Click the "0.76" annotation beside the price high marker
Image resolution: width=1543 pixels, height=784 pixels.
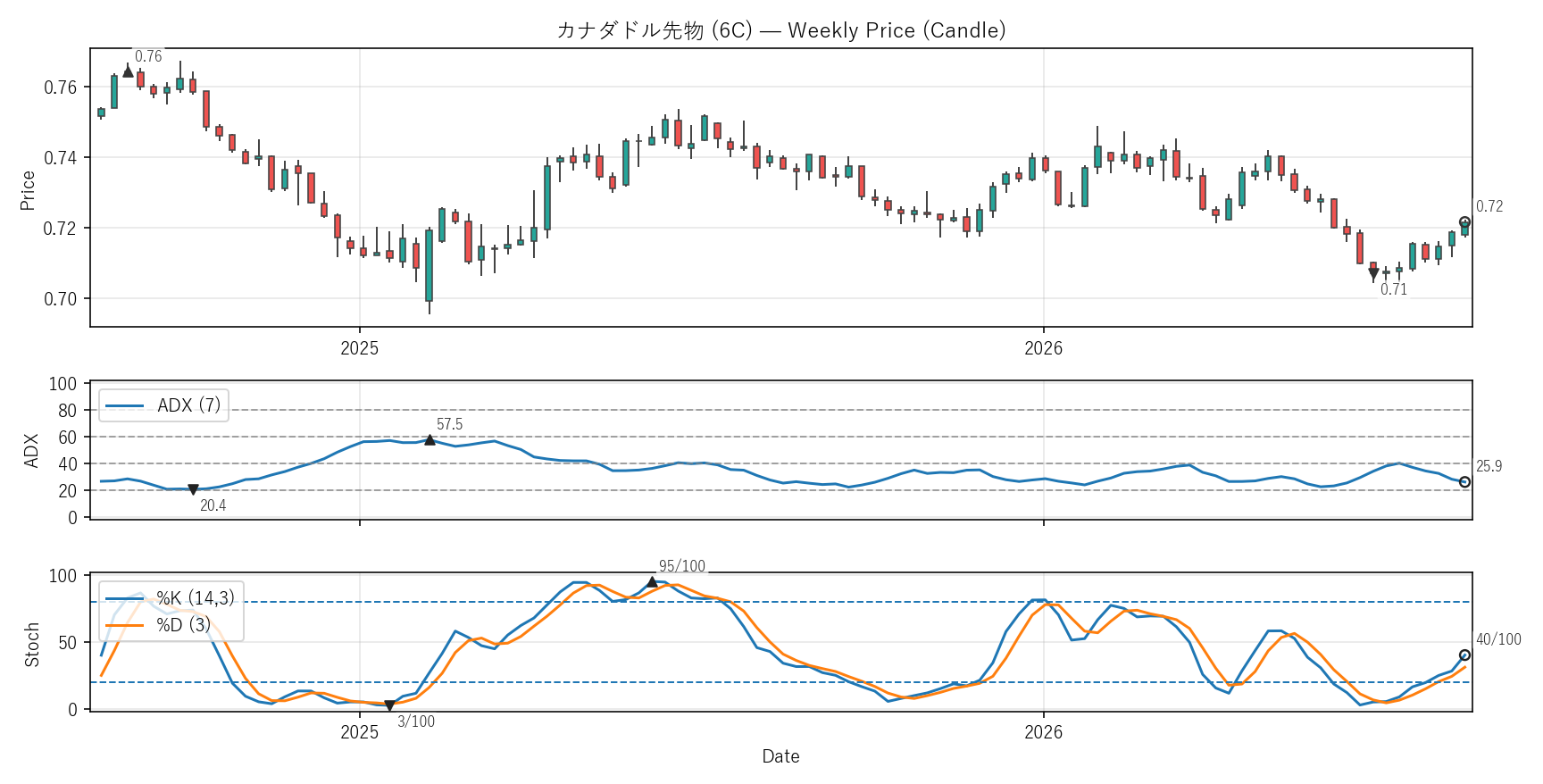(148, 56)
